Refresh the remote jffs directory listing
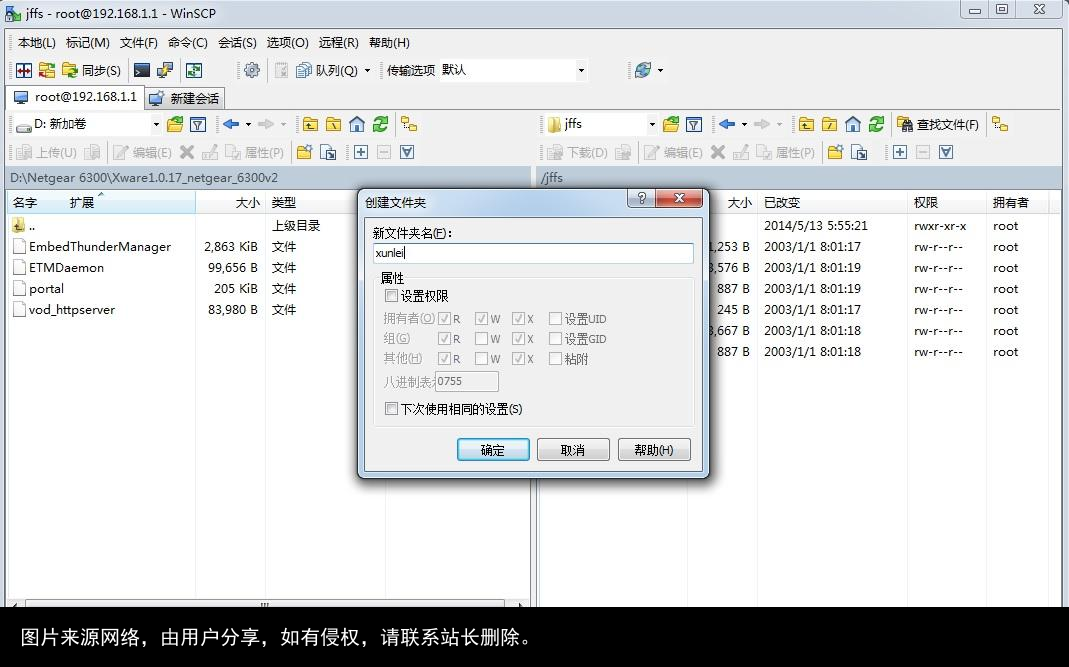Viewport: 1069px width, 667px height. coord(875,124)
